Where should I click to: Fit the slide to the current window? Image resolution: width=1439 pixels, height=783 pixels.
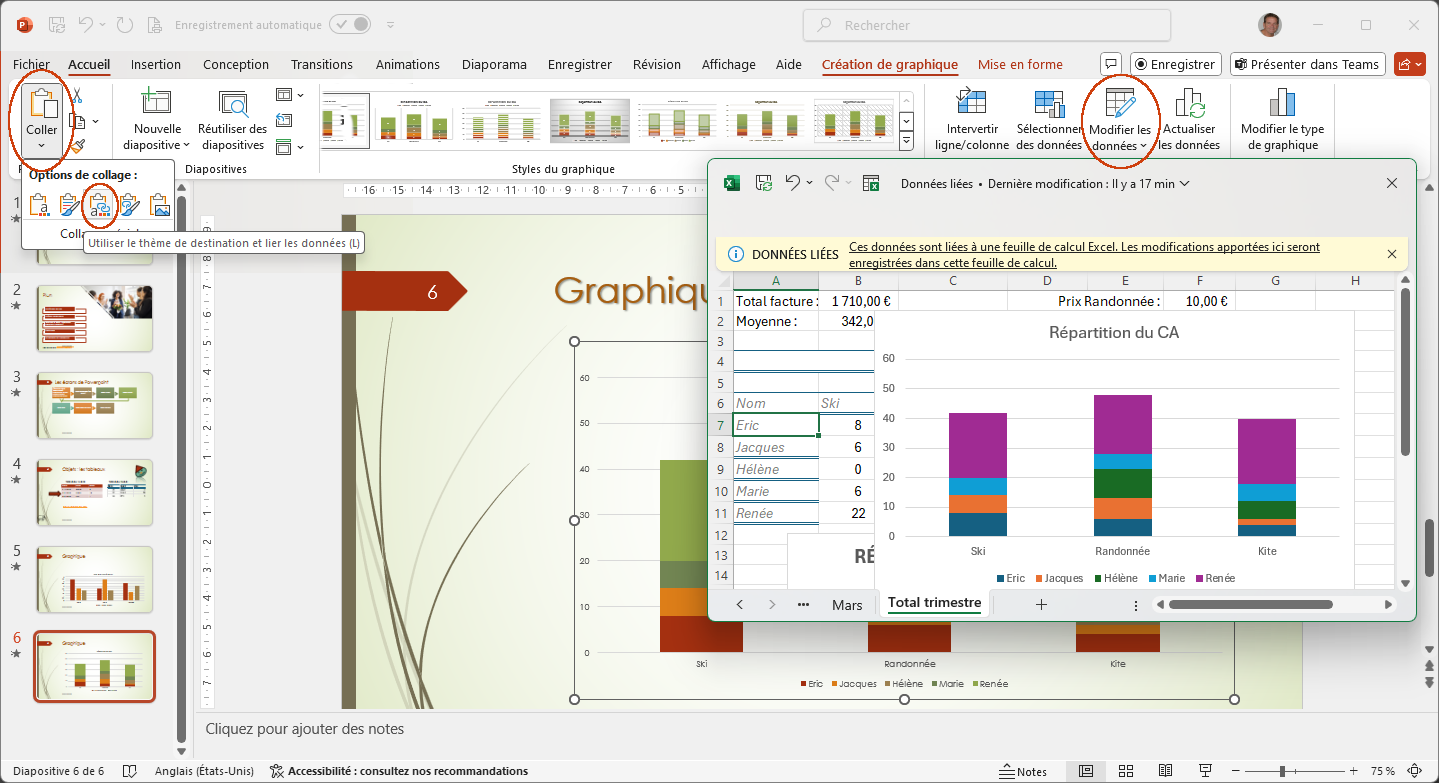(1413, 771)
